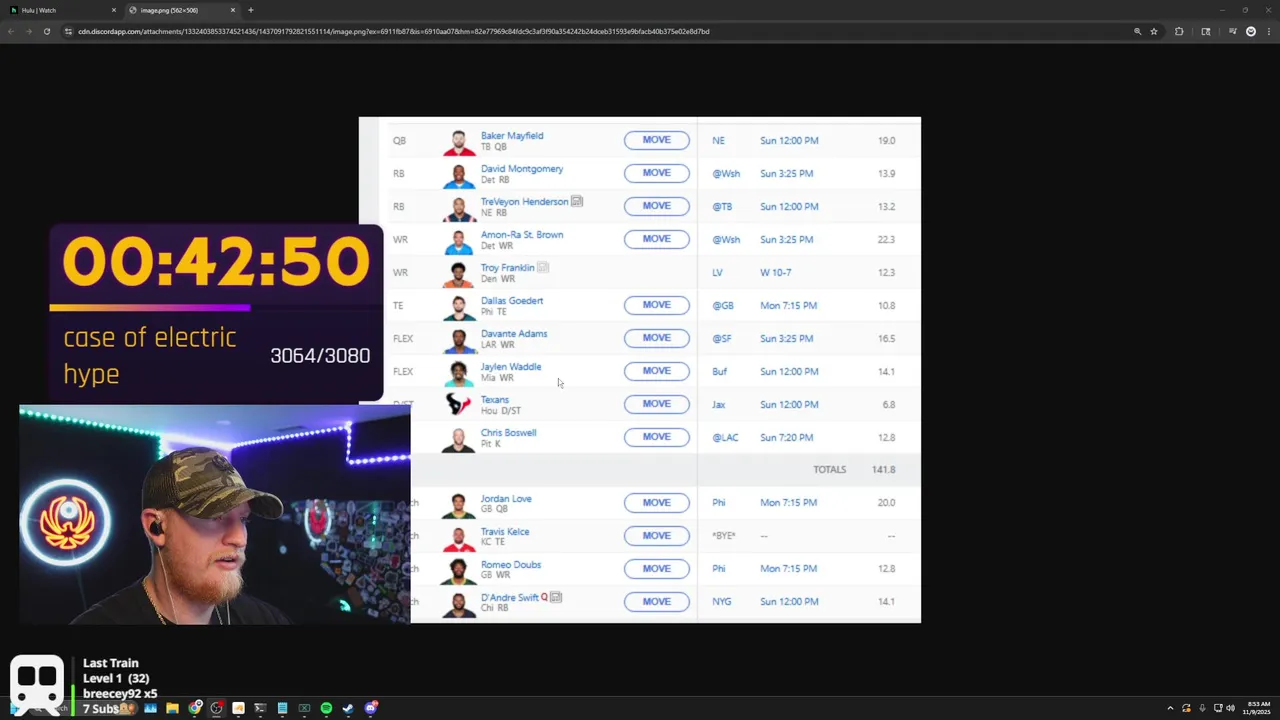Click MOVE for Travis Kelce
This screenshot has width=1280, height=720.
tap(657, 536)
